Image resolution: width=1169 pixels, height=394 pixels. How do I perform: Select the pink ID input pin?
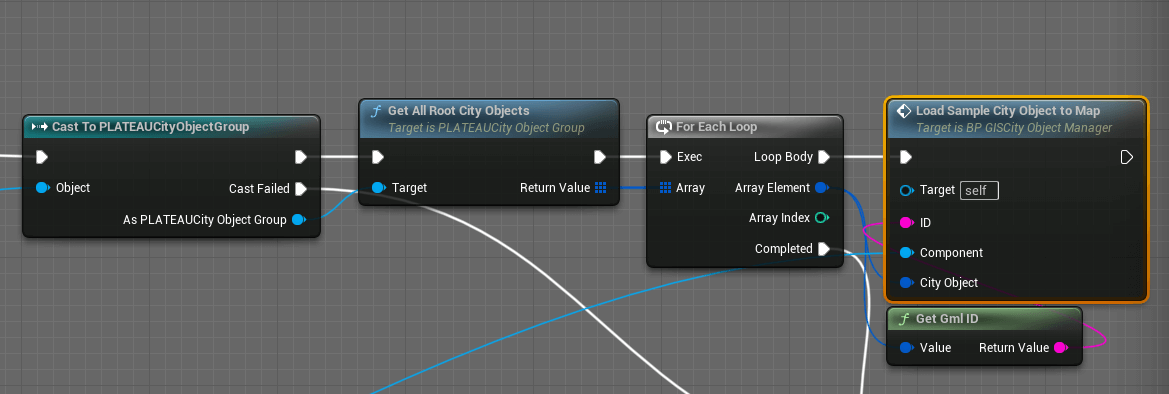pos(907,222)
